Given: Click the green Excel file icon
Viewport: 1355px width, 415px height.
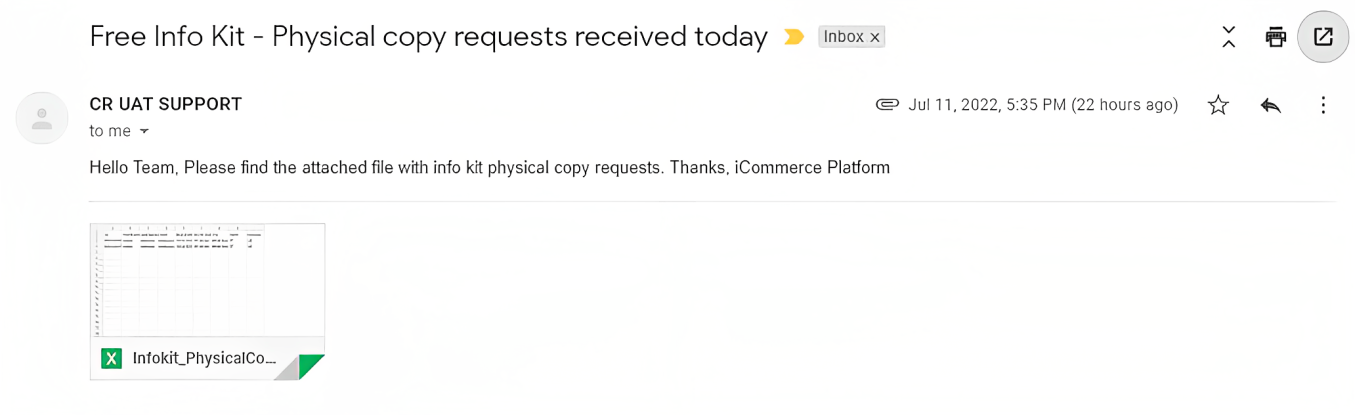Looking at the screenshot, I should pos(111,358).
